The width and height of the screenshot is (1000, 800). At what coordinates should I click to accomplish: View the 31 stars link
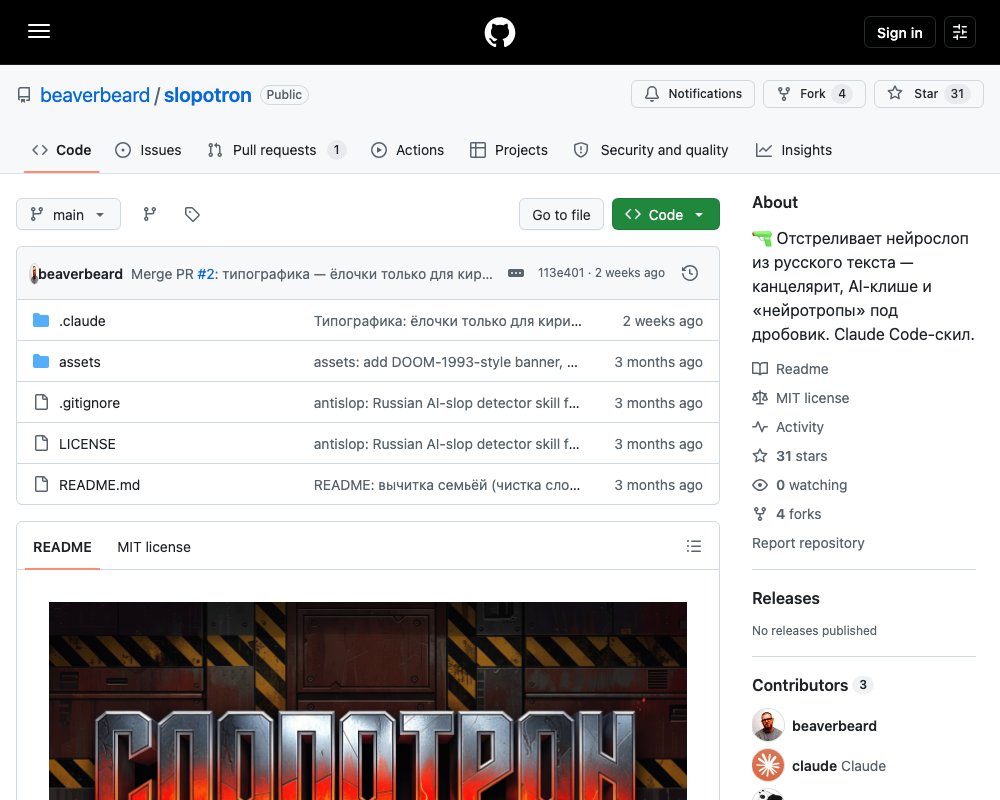(790, 456)
